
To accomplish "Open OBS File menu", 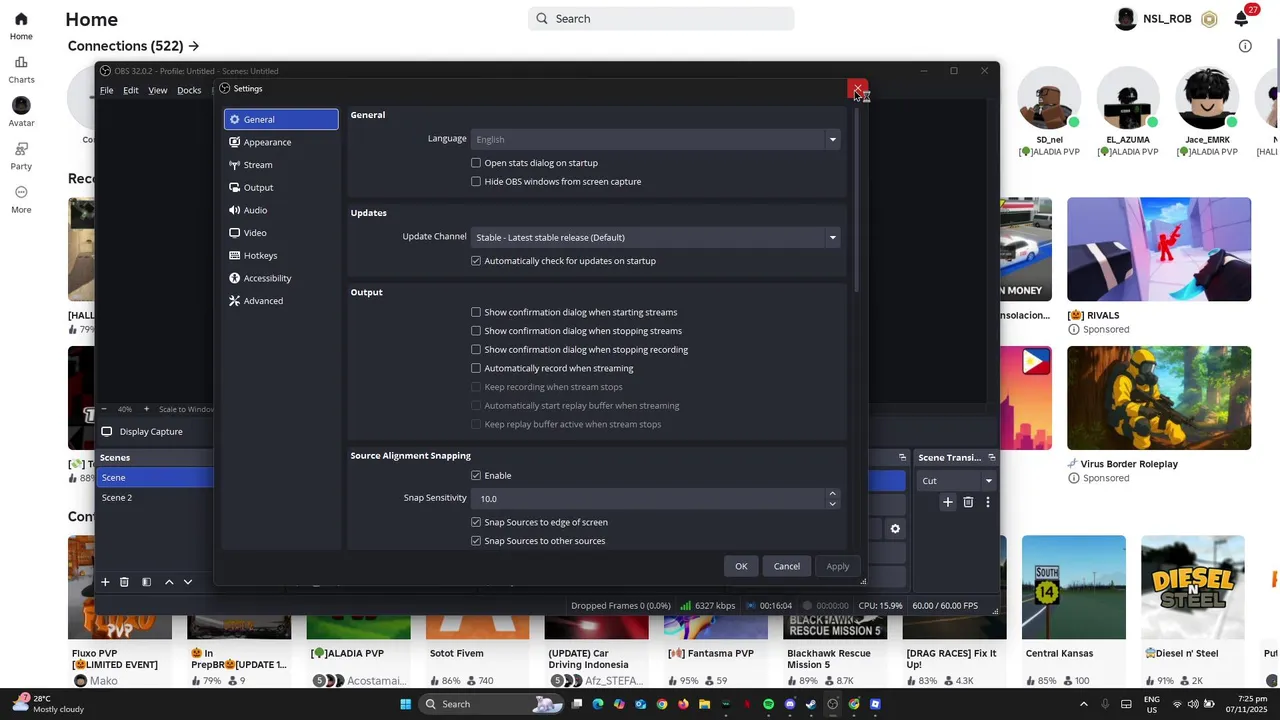I will [x=106, y=90].
